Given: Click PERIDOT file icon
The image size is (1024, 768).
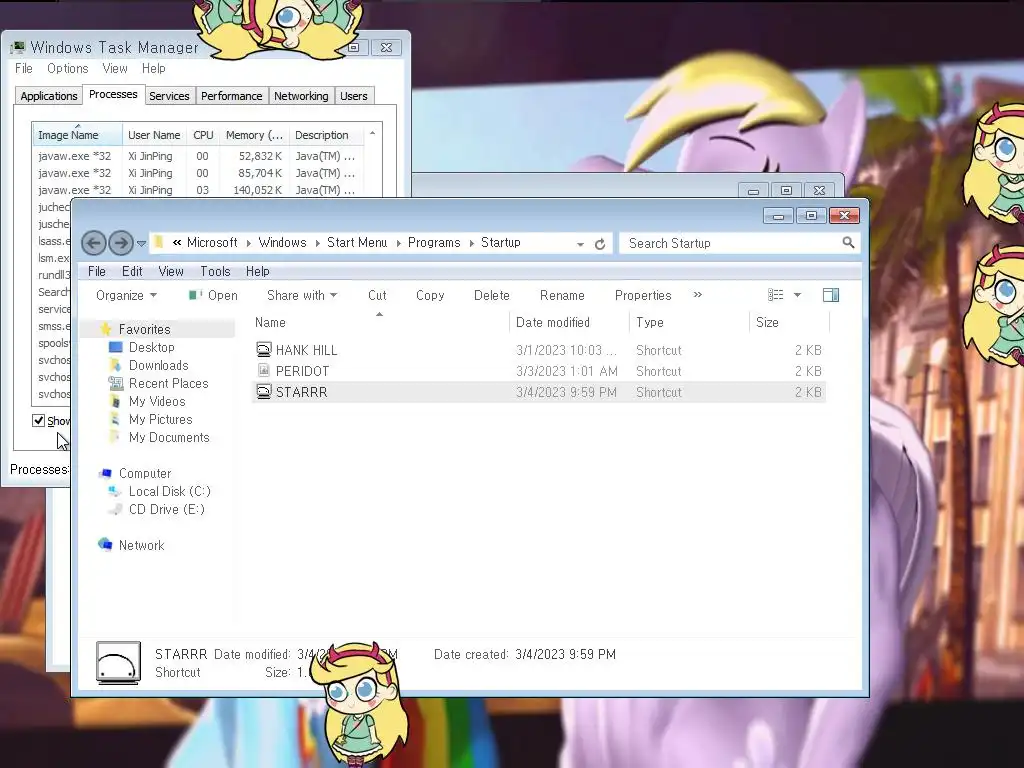Looking at the screenshot, I should (263, 370).
